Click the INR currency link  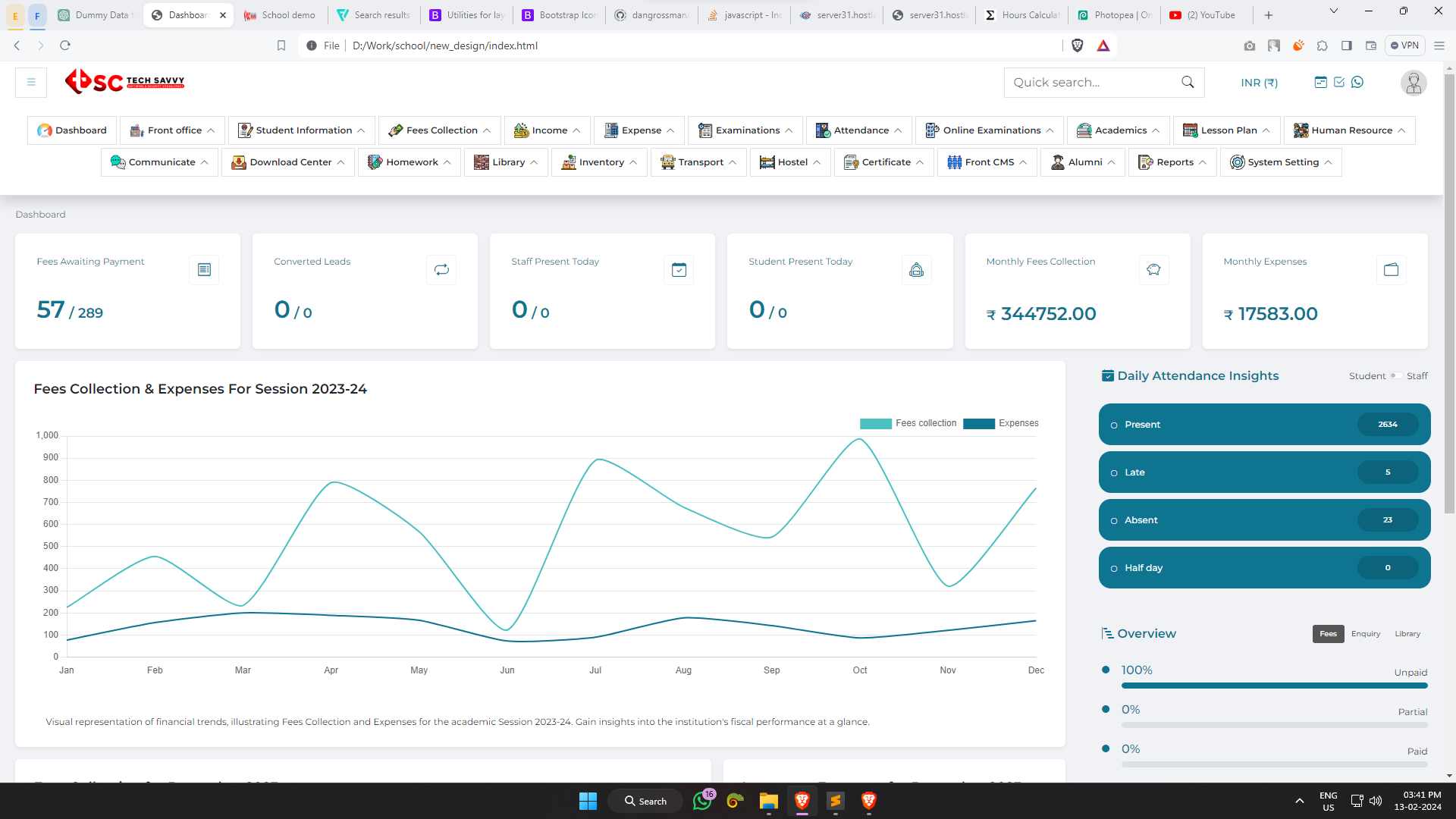pyautogui.click(x=1259, y=83)
